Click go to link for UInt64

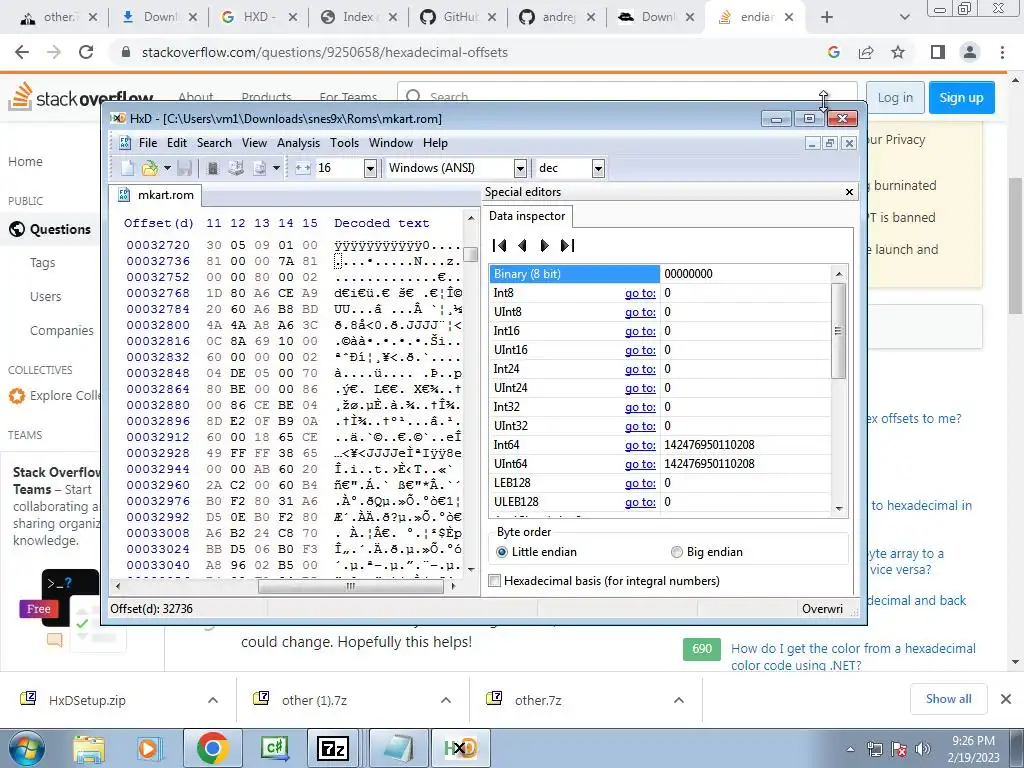click(640, 464)
